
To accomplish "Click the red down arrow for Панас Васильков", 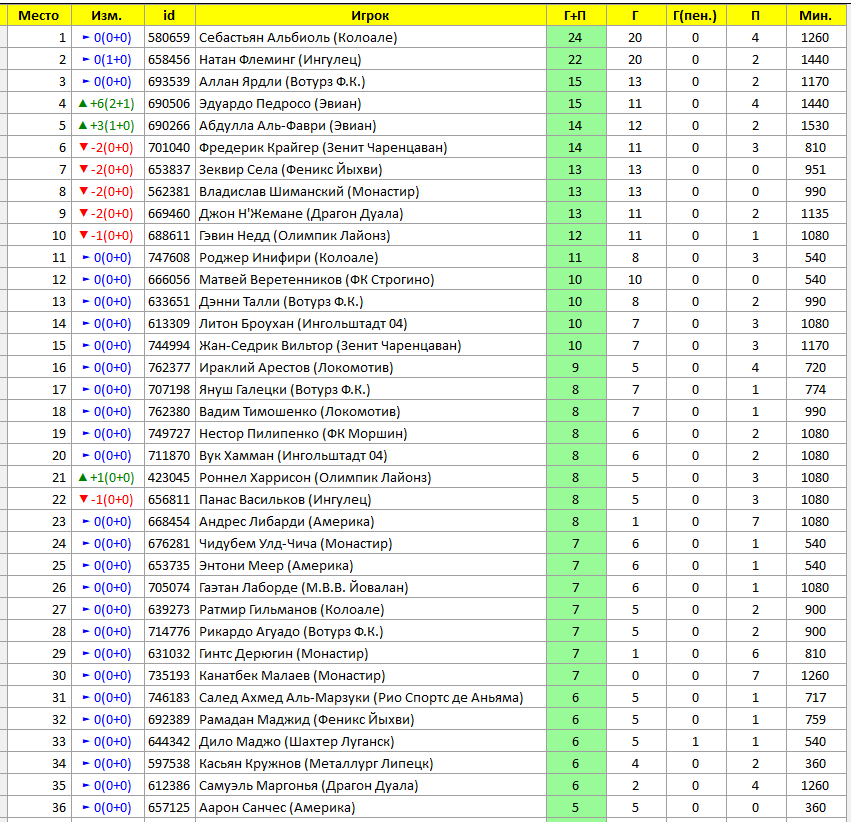I will (x=84, y=499).
